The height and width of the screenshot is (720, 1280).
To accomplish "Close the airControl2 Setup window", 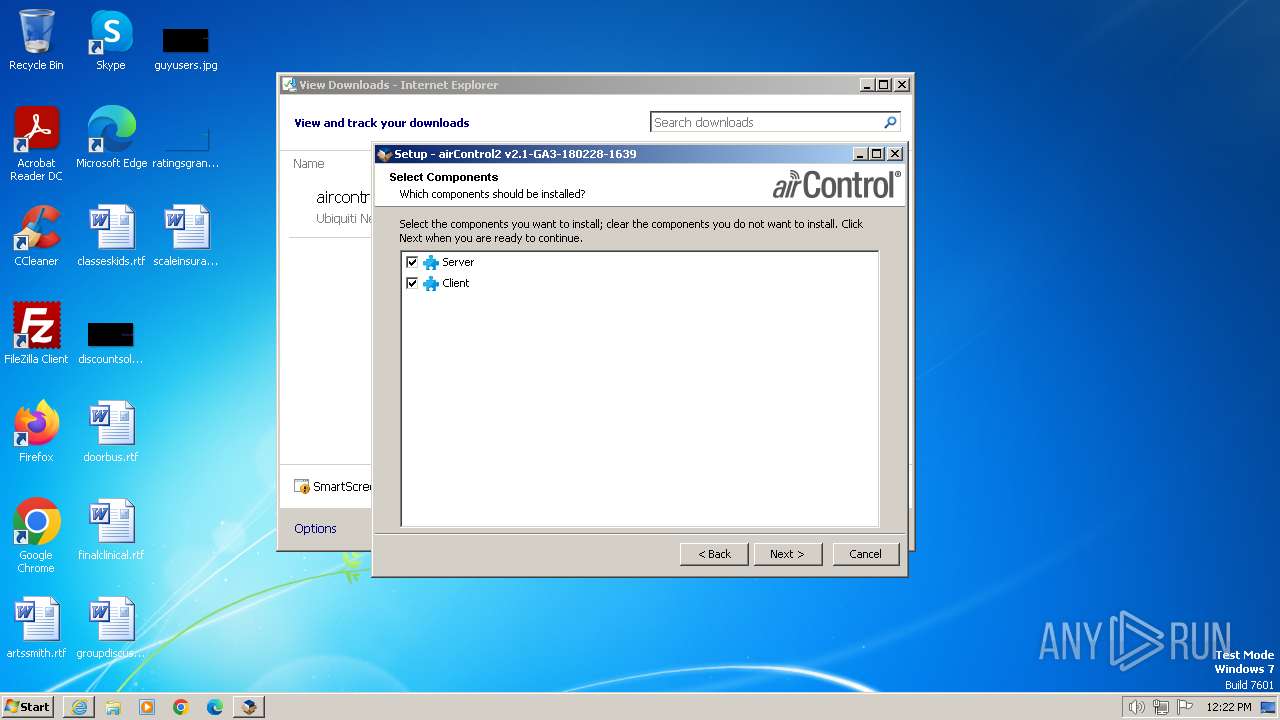I will [895, 154].
